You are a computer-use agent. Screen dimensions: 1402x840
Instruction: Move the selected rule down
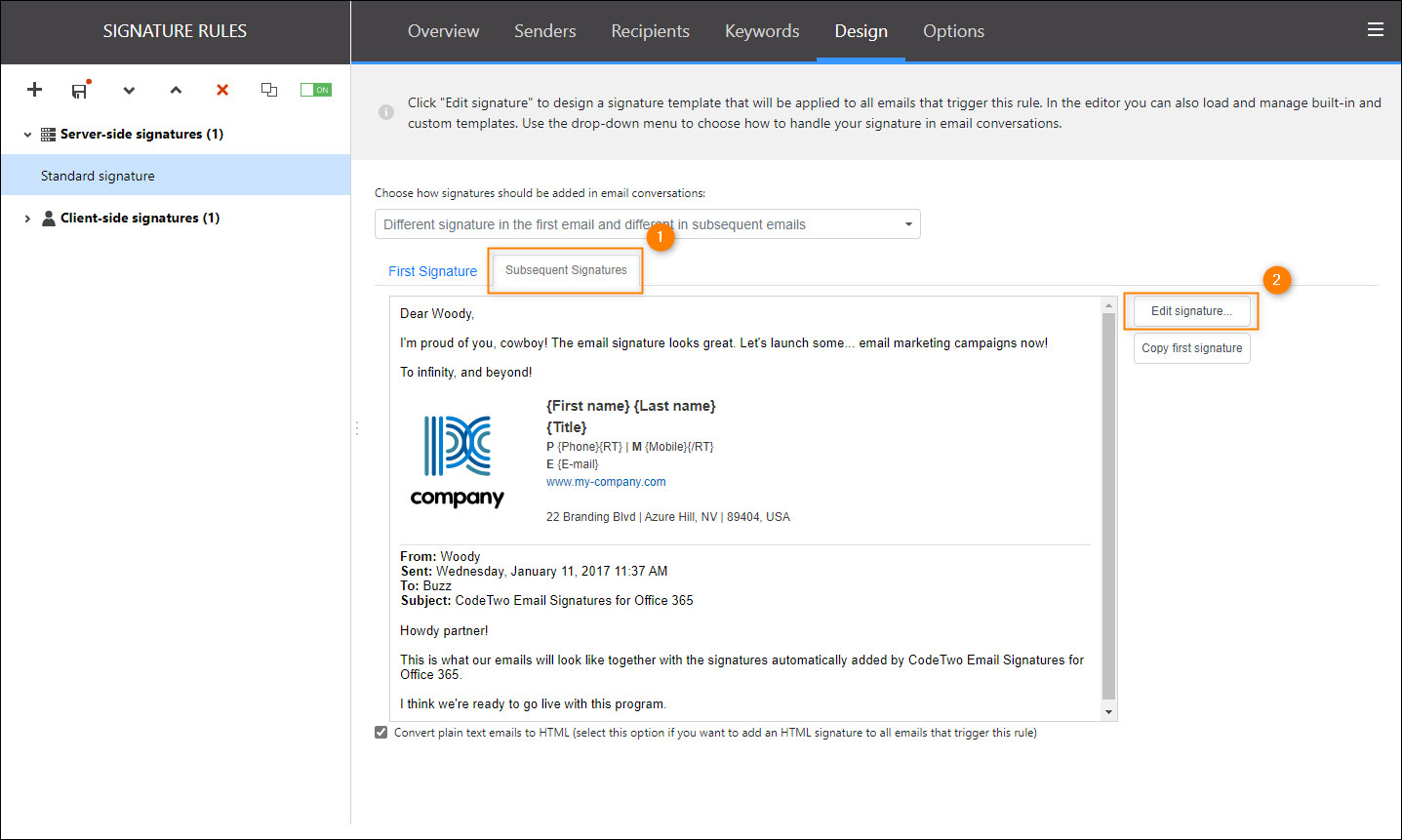point(129,90)
